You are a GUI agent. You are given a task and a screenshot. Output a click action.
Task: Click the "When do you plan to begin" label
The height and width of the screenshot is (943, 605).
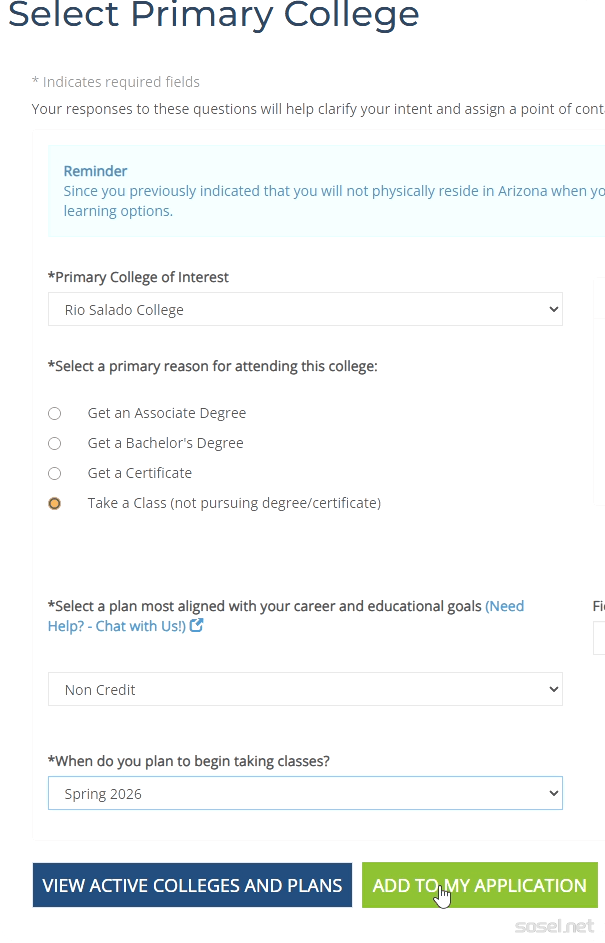pyautogui.click(x=189, y=761)
